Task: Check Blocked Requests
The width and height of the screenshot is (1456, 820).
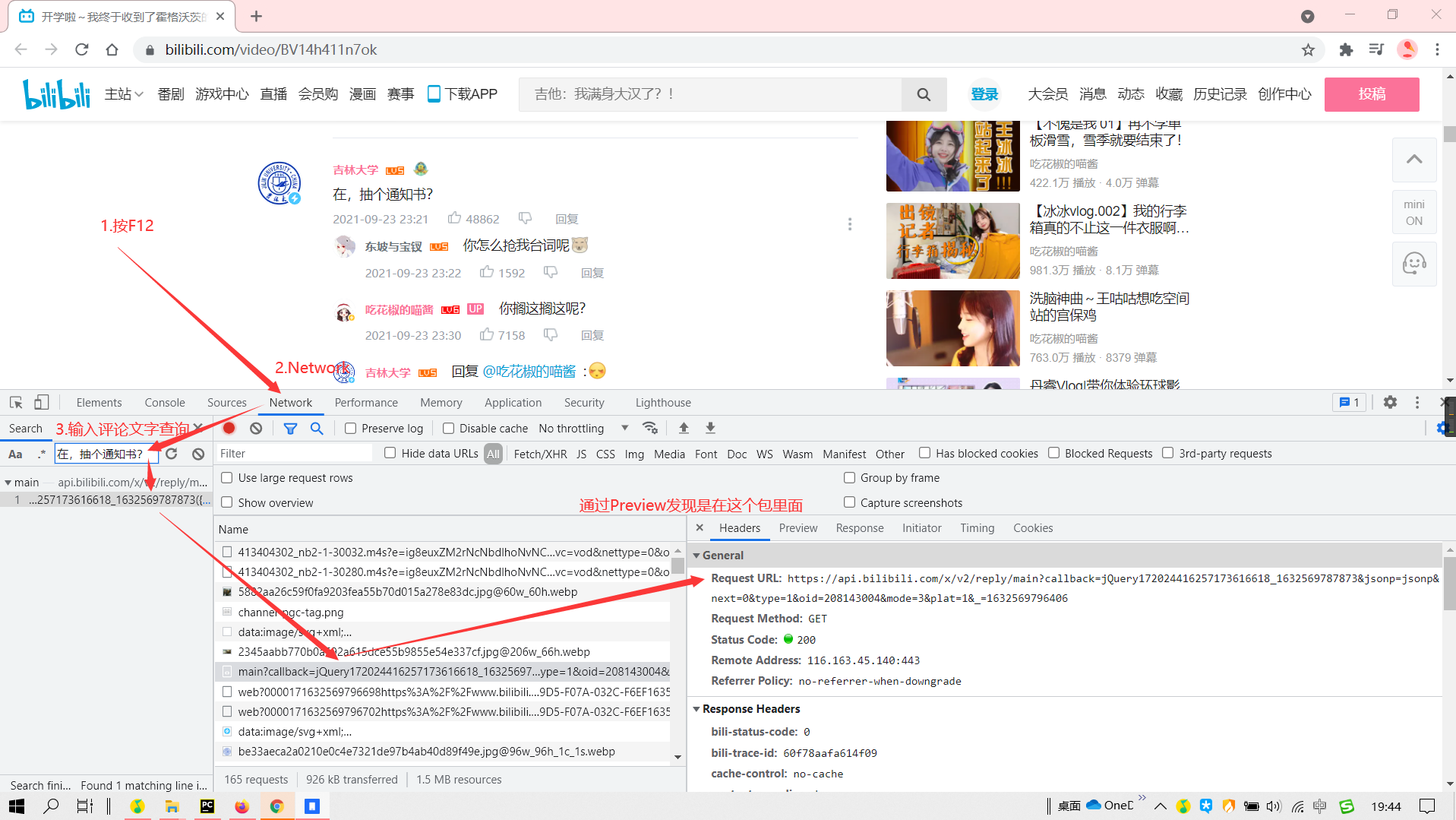Action: pos(1053,453)
